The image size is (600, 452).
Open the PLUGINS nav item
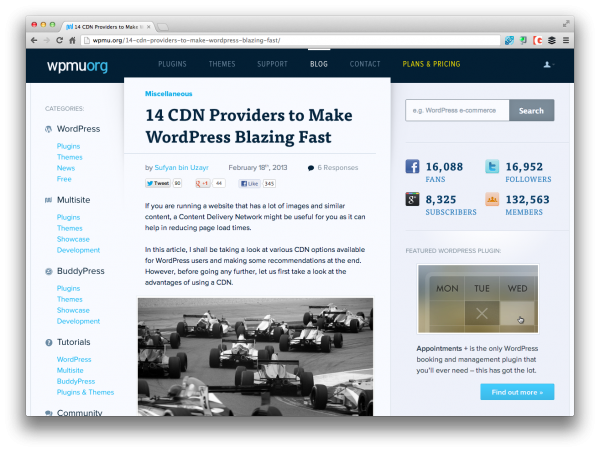tap(172, 64)
